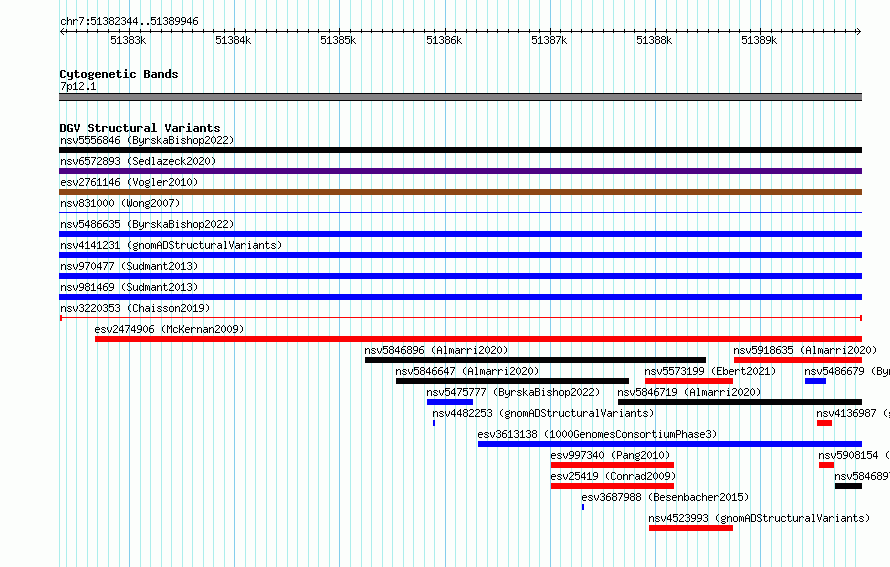This screenshot has width=890, height=567.
Task: Open the nsv4136987 variant label
Action: [x=853, y=413]
